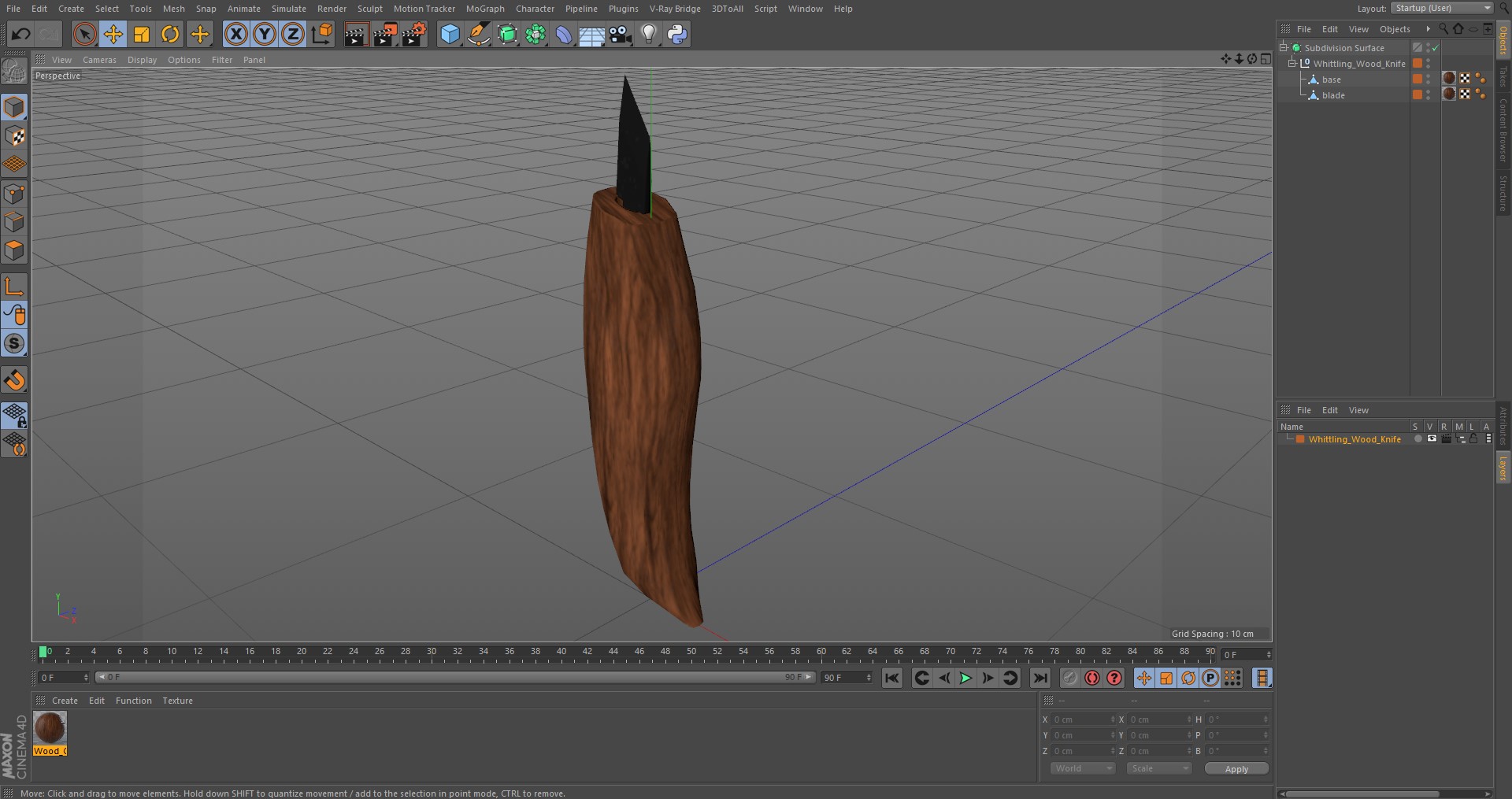This screenshot has width=1512, height=799.
Task: Open material manager Texture menu
Action: click(177, 701)
